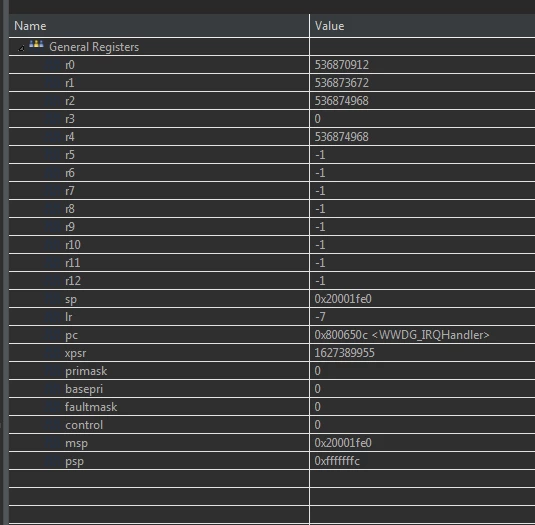Image resolution: width=535 pixels, height=525 pixels.
Task: Select the r6 register name
Action: coord(70,173)
